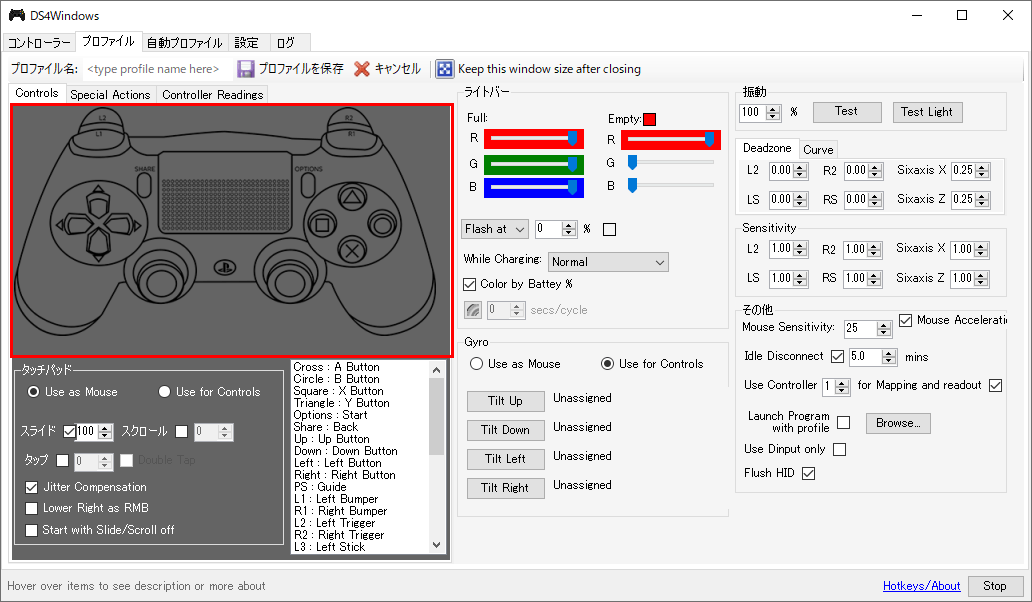This screenshot has height=602, width=1032.
Task: Adjust RS sensitivity stepper
Action: click(x=874, y=279)
